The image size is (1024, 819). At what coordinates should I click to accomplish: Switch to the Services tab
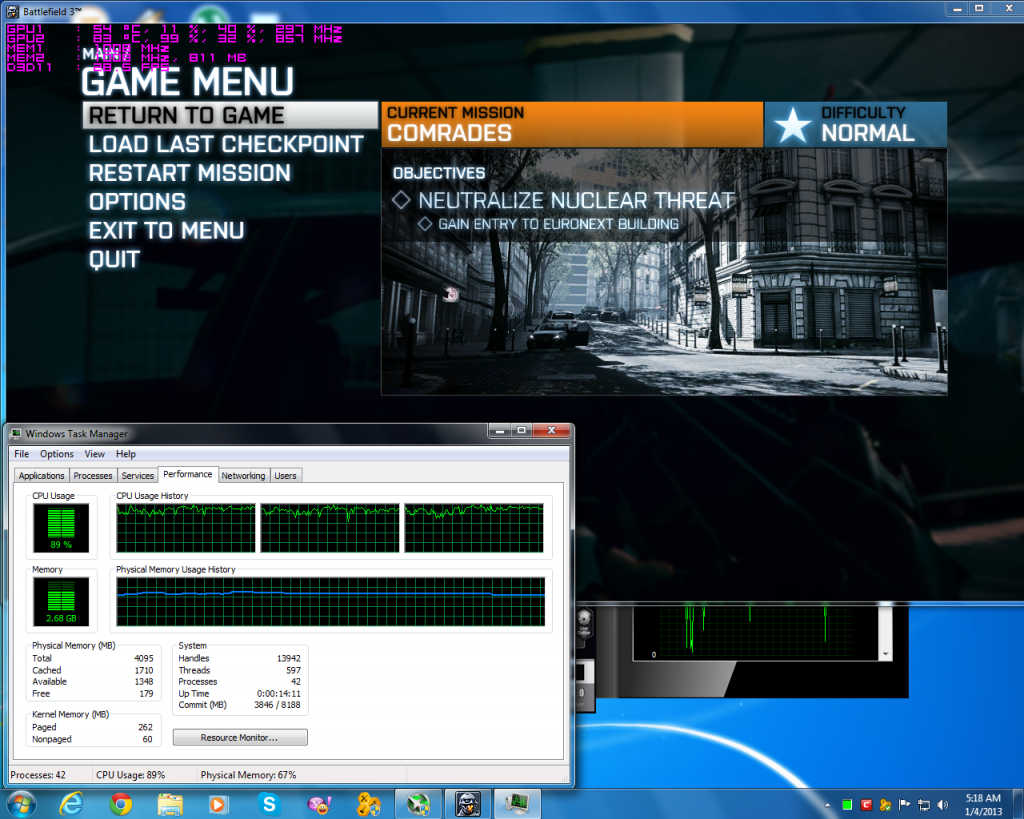pos(138,475)
